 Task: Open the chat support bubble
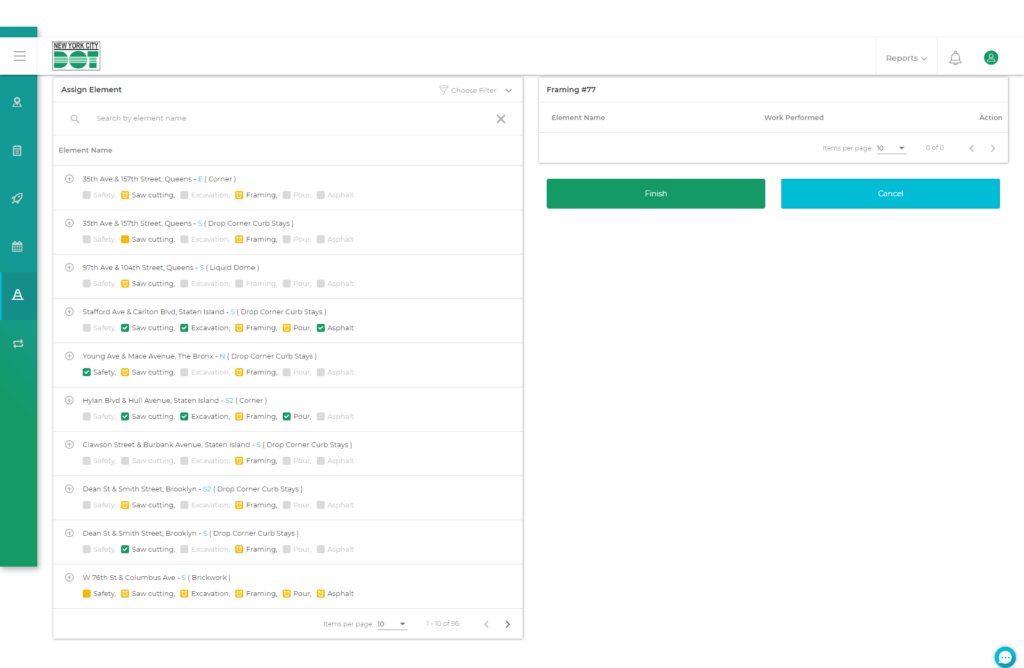point(1005,656)
